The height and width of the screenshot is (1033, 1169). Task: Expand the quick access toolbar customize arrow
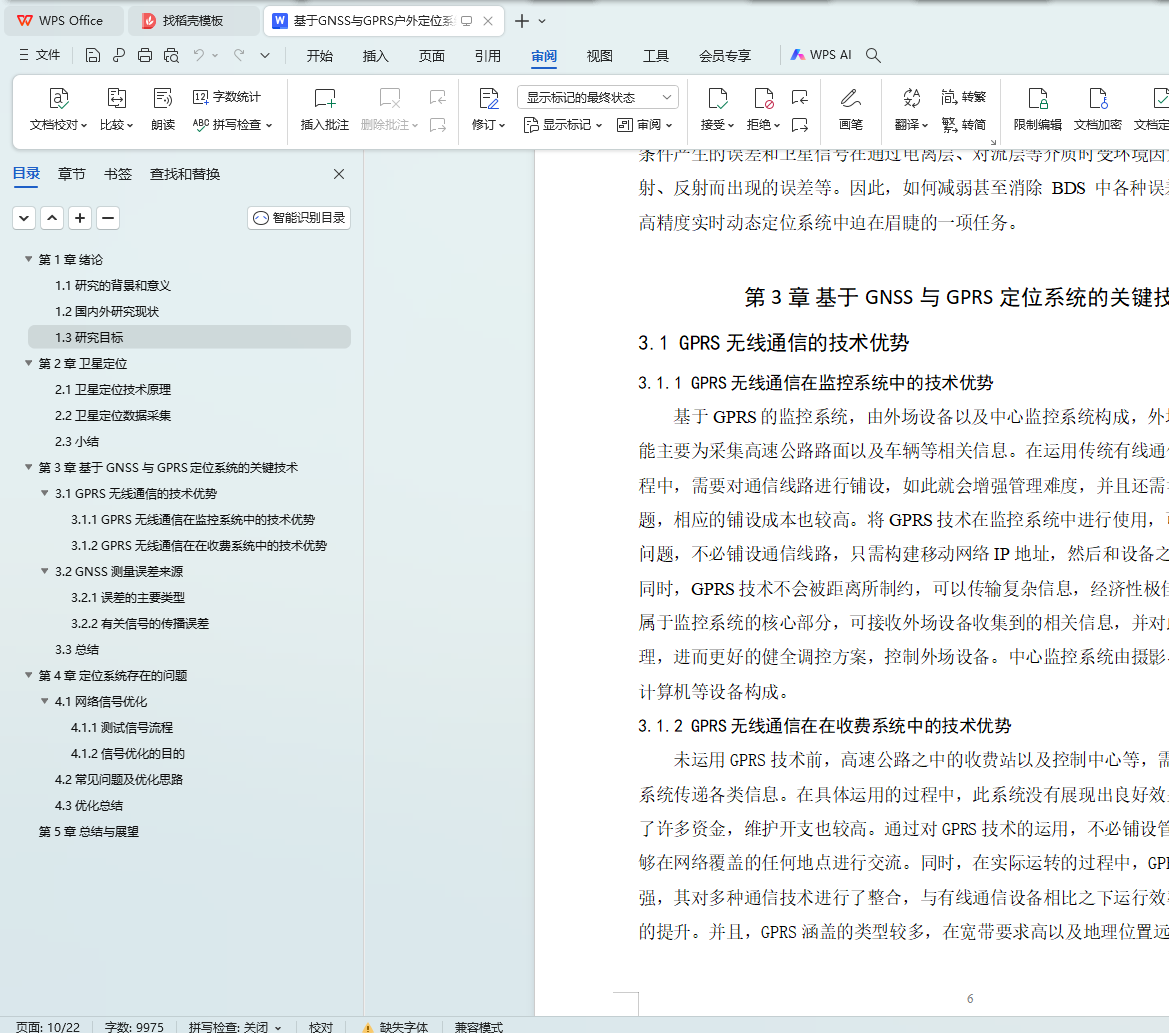point(265,55)
